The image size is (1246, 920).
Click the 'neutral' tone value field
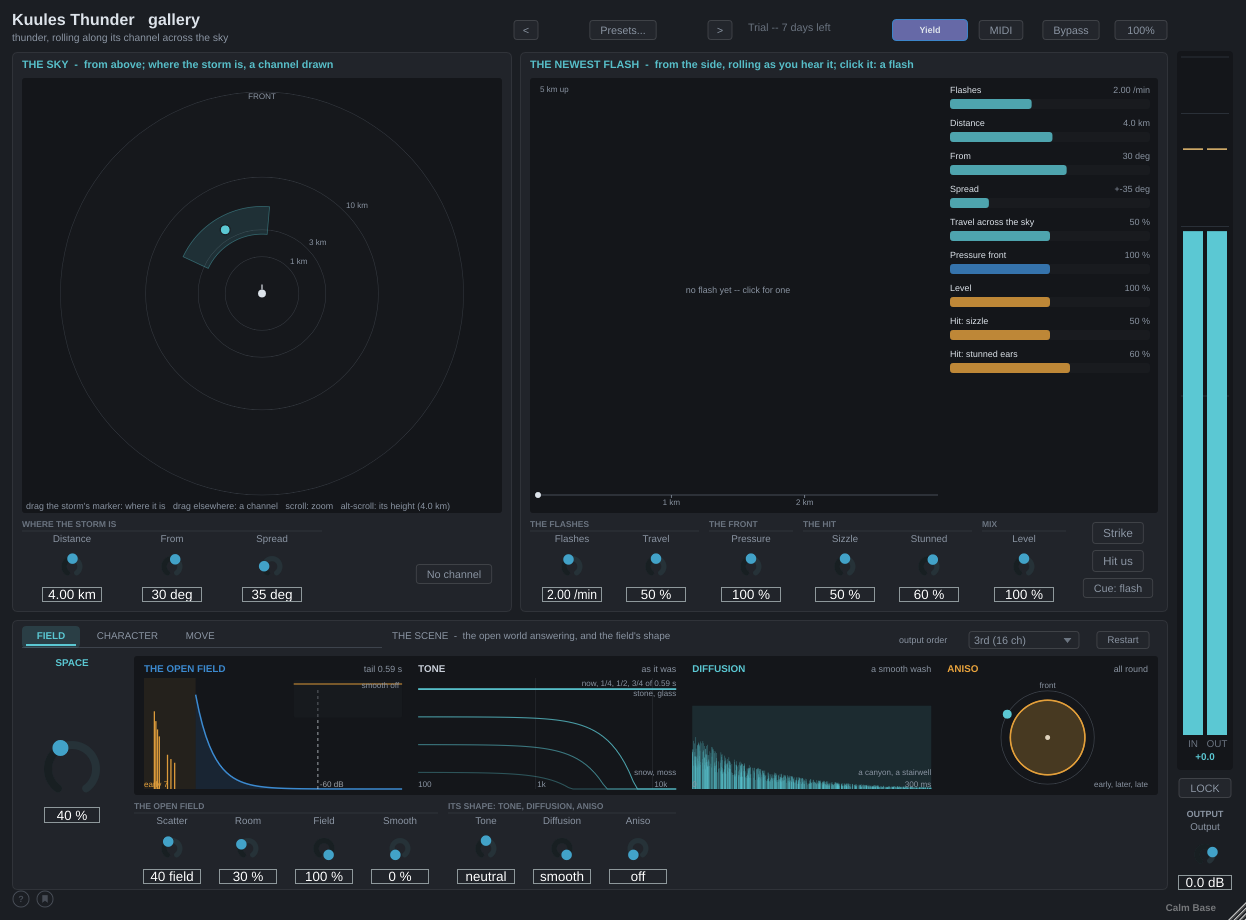tap(486, 876)
